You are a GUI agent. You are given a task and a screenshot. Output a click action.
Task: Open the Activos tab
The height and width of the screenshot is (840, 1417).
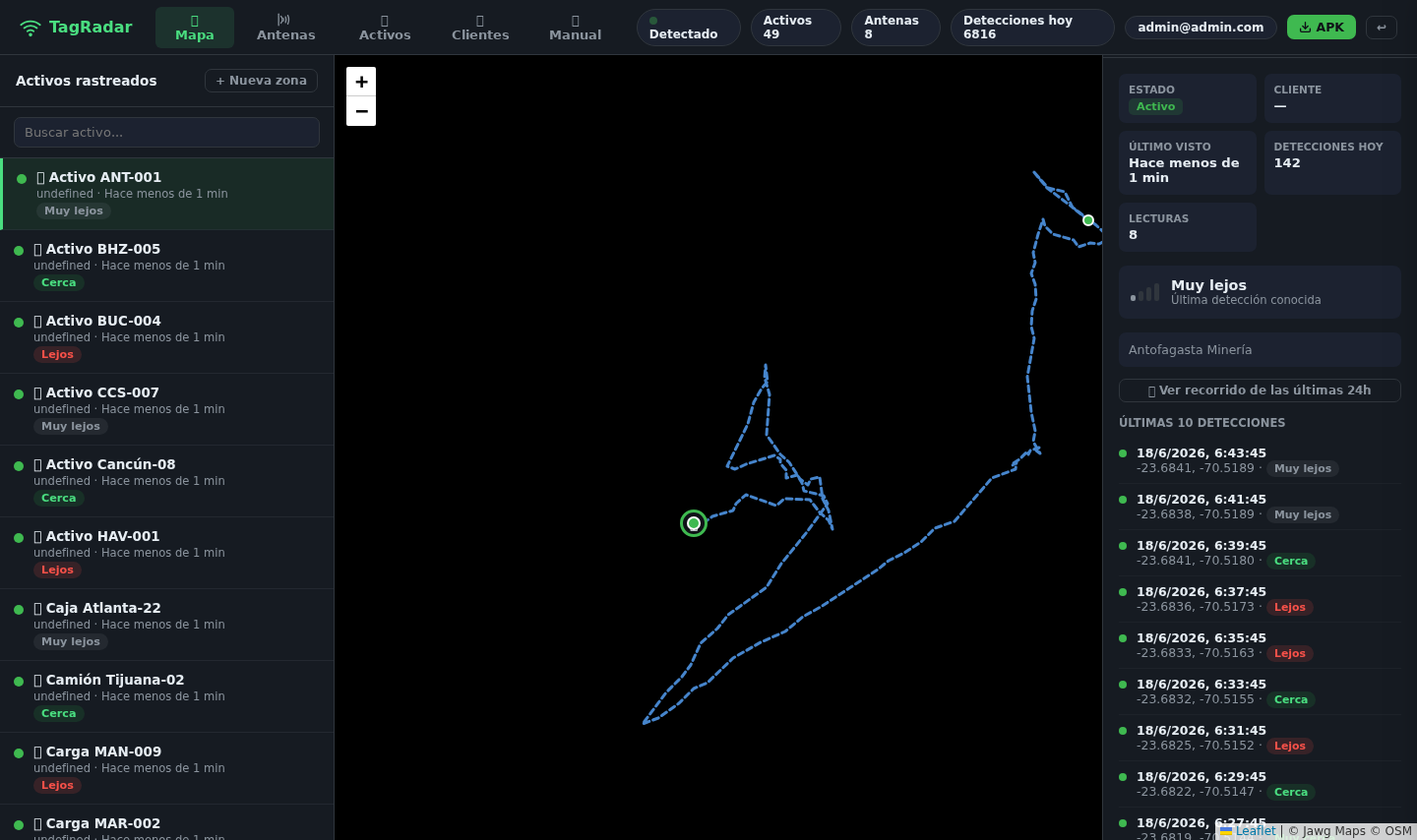click(385, 28)
